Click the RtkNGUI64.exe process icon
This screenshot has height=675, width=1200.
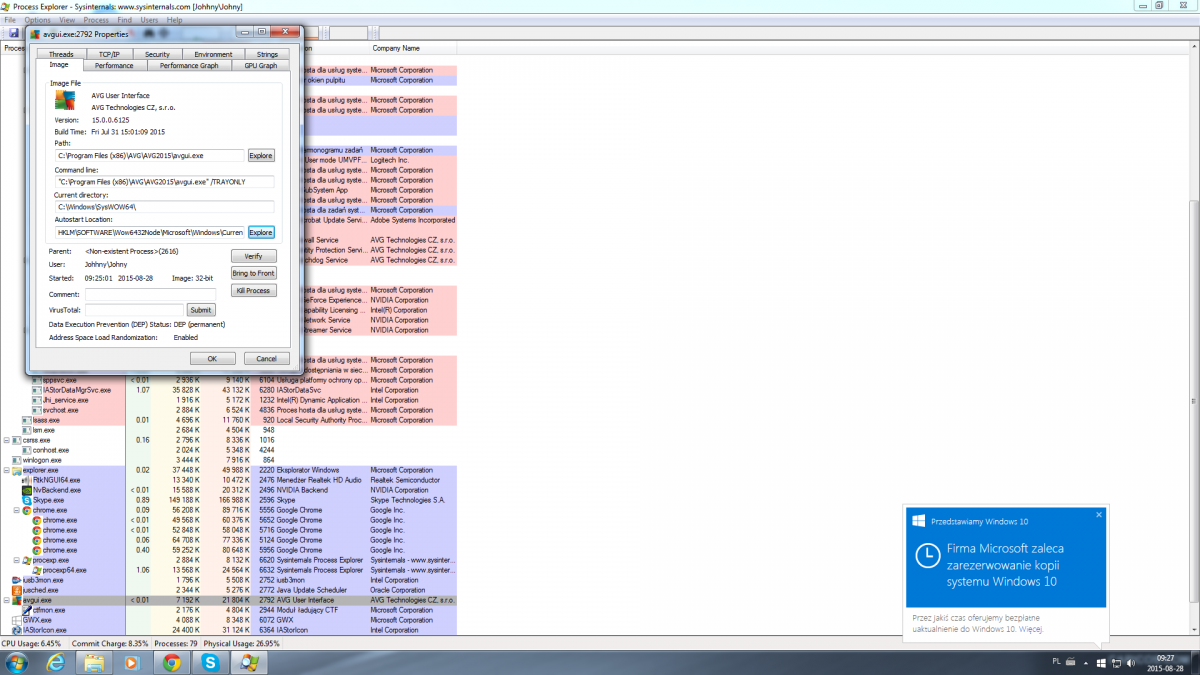point(26,480)
